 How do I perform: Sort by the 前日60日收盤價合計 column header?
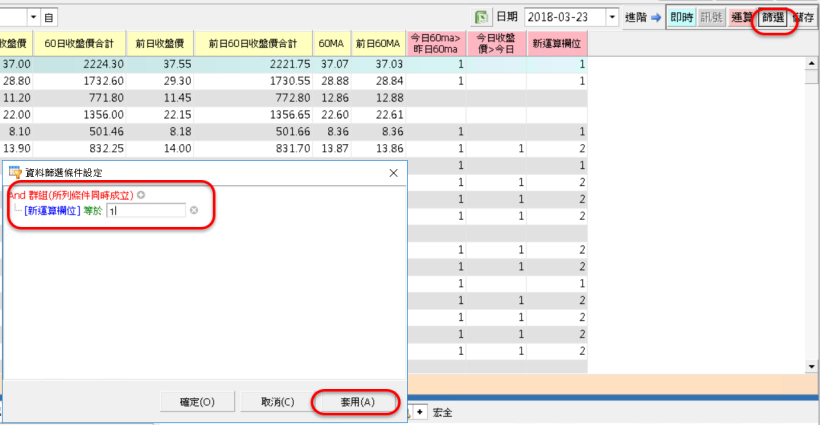[x=253, y=43]
